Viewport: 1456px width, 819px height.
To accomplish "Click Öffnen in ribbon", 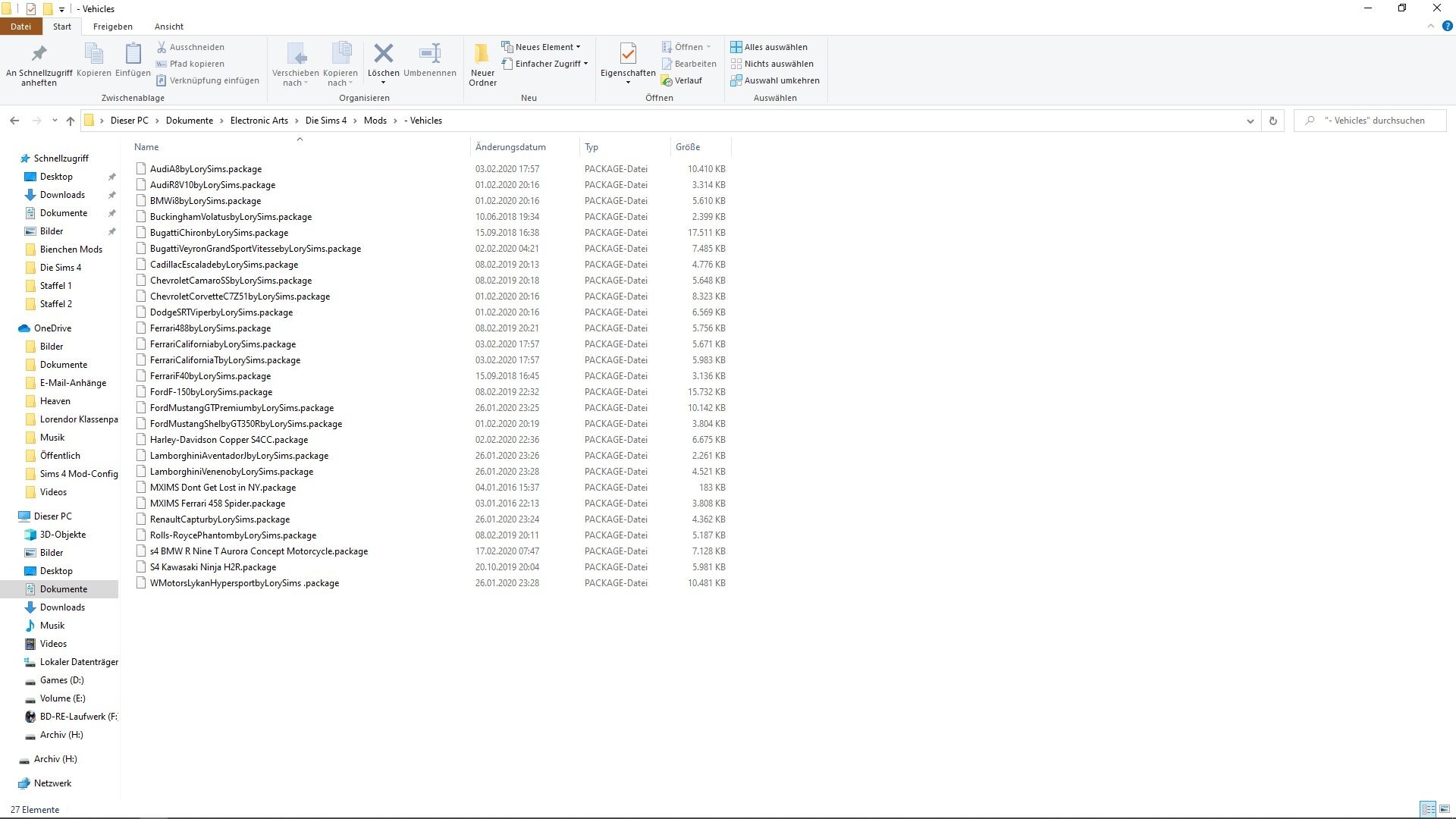I will click(x=686, y=47).
